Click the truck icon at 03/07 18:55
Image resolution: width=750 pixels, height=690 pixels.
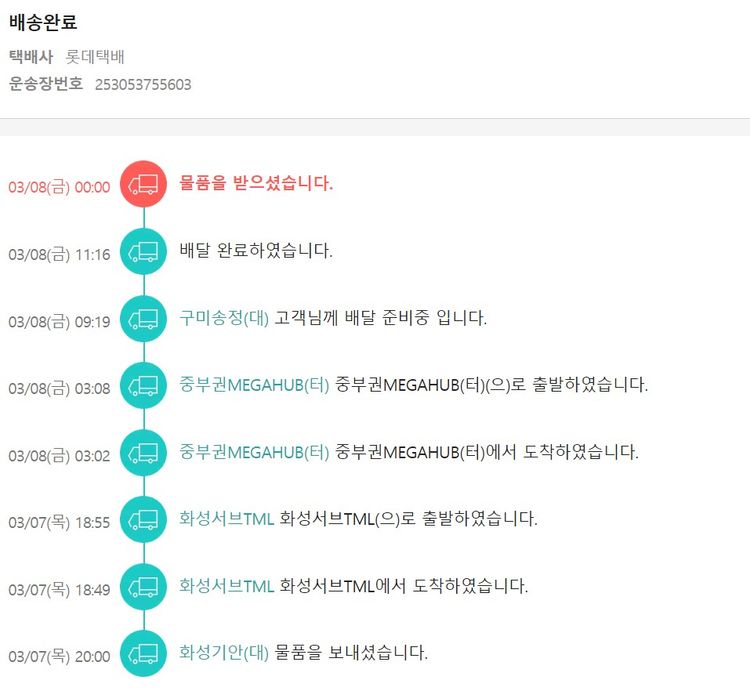[144, 519]
